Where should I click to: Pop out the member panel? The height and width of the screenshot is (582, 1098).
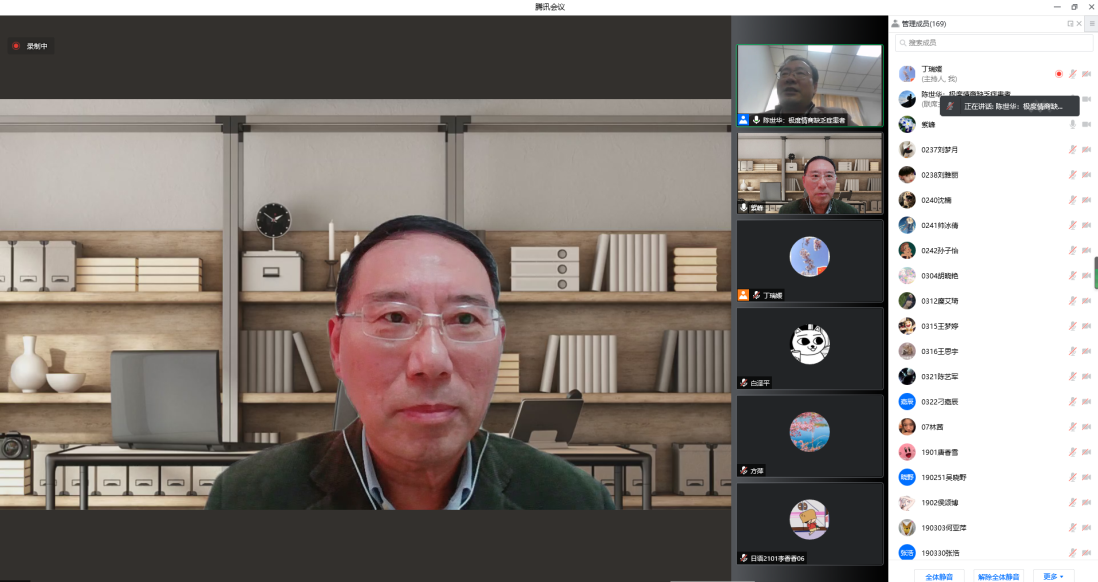coord(1070,23)
